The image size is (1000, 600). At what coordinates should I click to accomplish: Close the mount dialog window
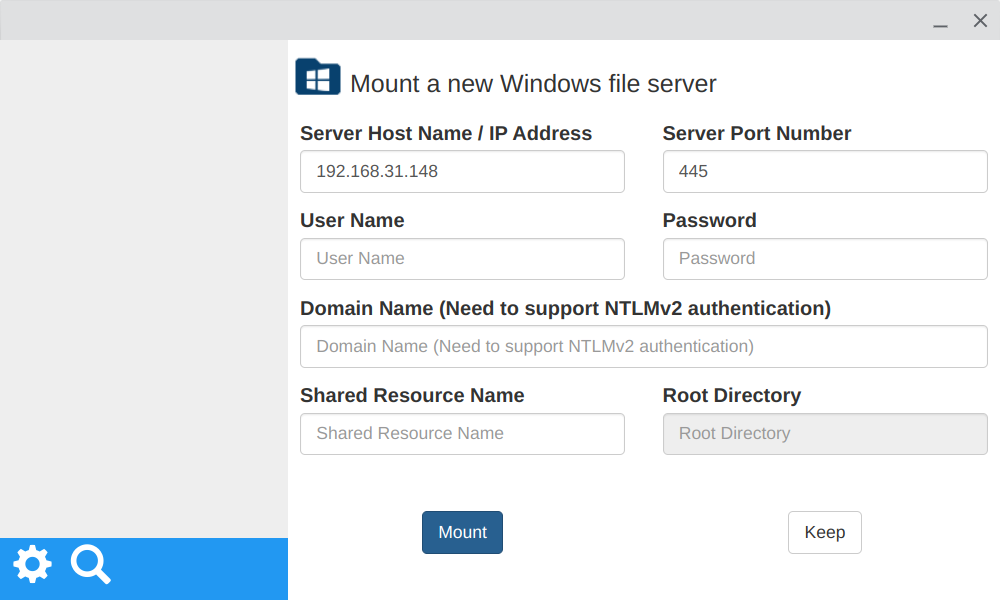coord(980,21)
